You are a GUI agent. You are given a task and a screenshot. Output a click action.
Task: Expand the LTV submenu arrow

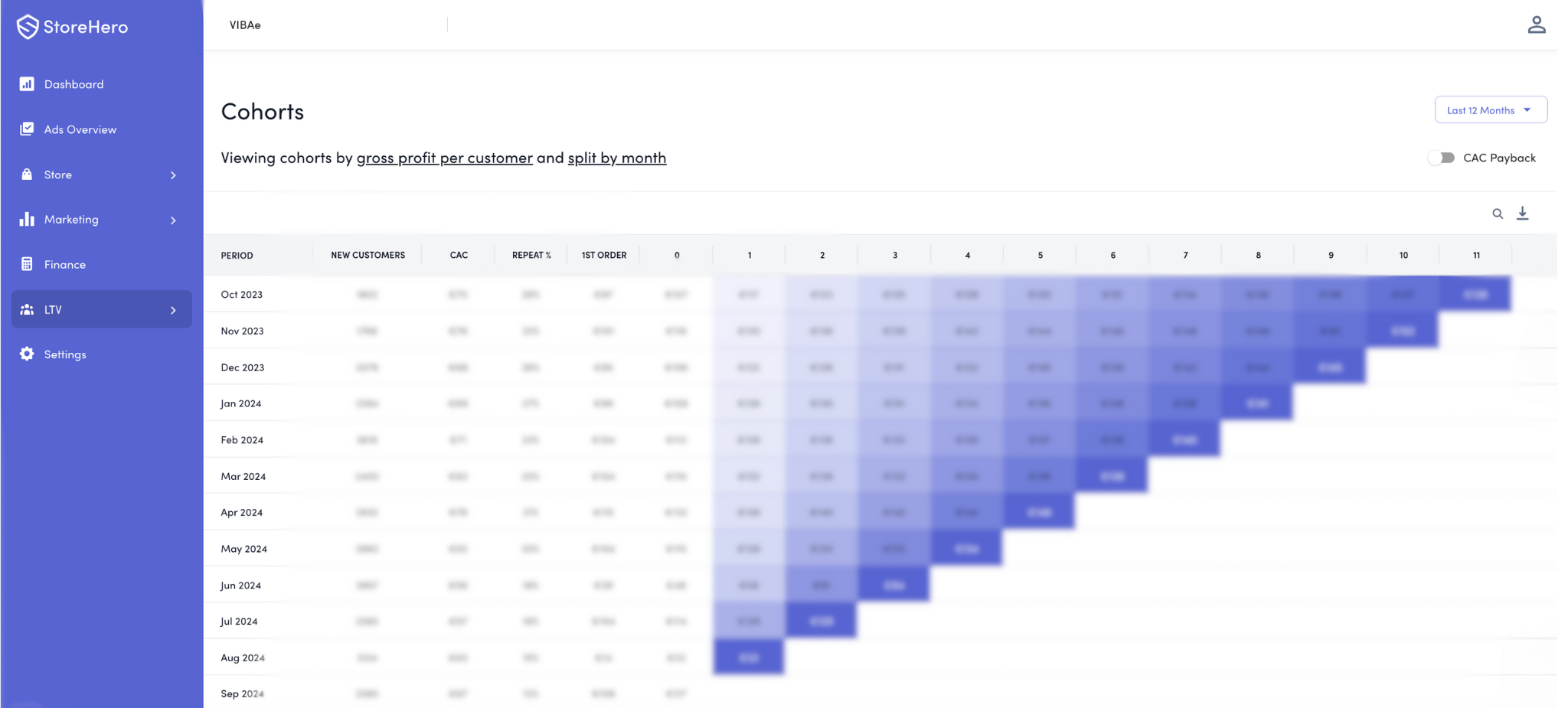(173, 310)
